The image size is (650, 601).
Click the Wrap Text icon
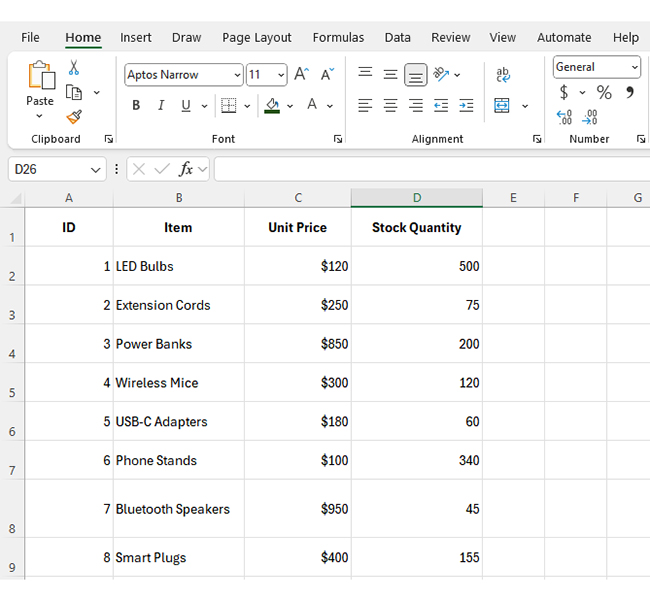point(503,75)
